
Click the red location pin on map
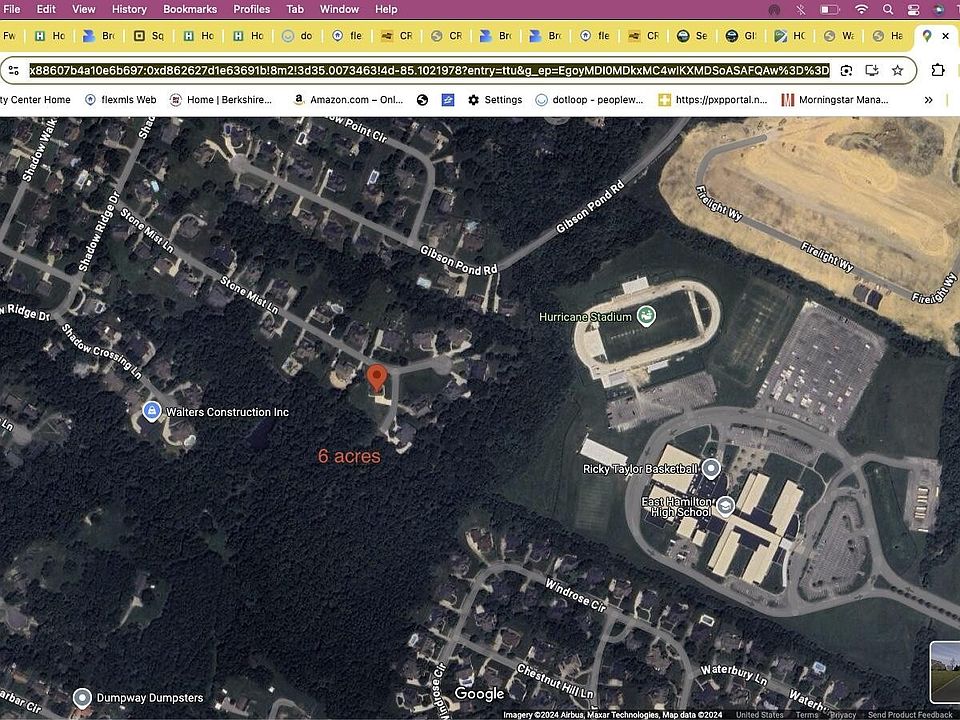coord(377,378)
